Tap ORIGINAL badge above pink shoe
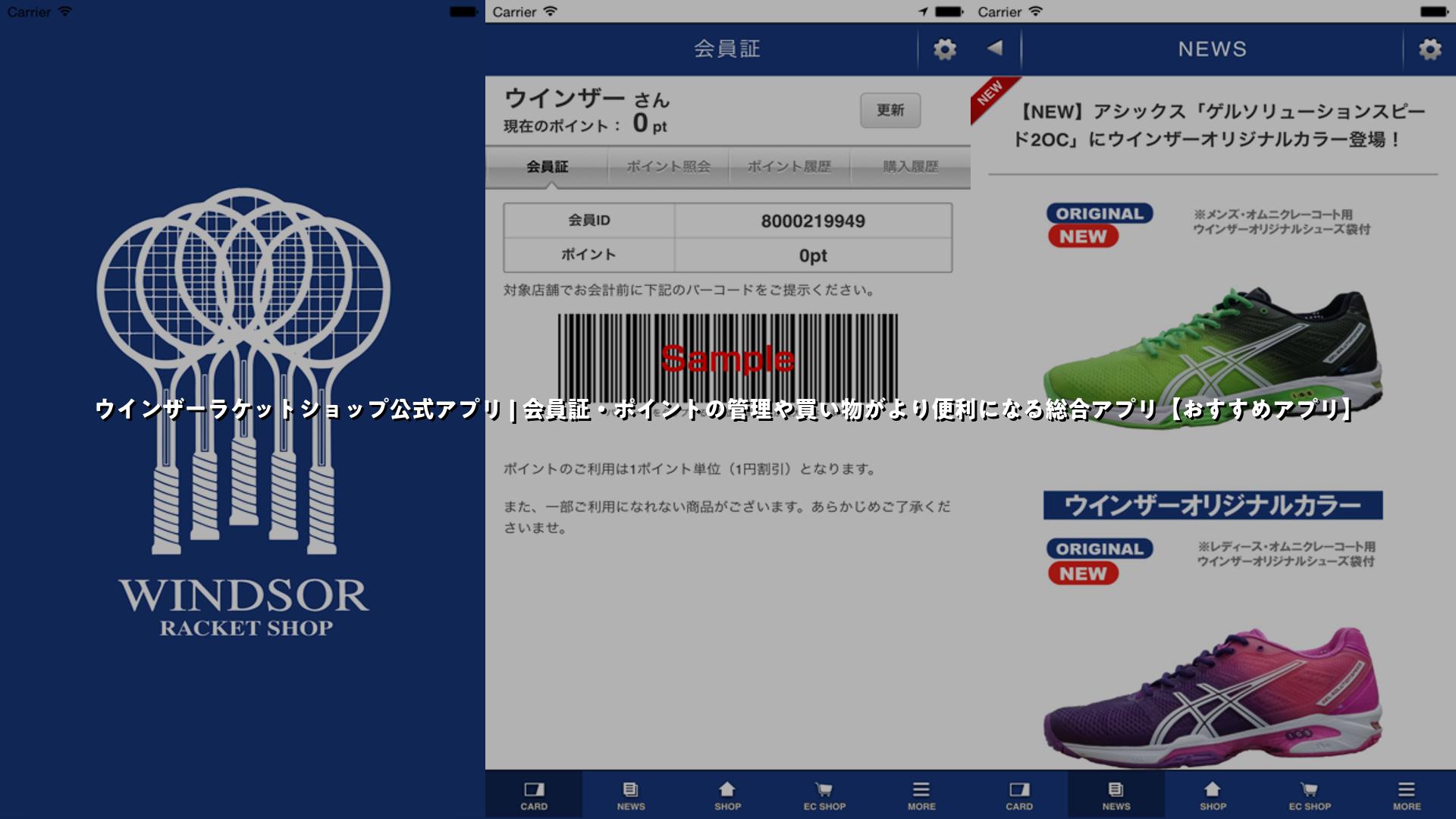 (1100, 549)
